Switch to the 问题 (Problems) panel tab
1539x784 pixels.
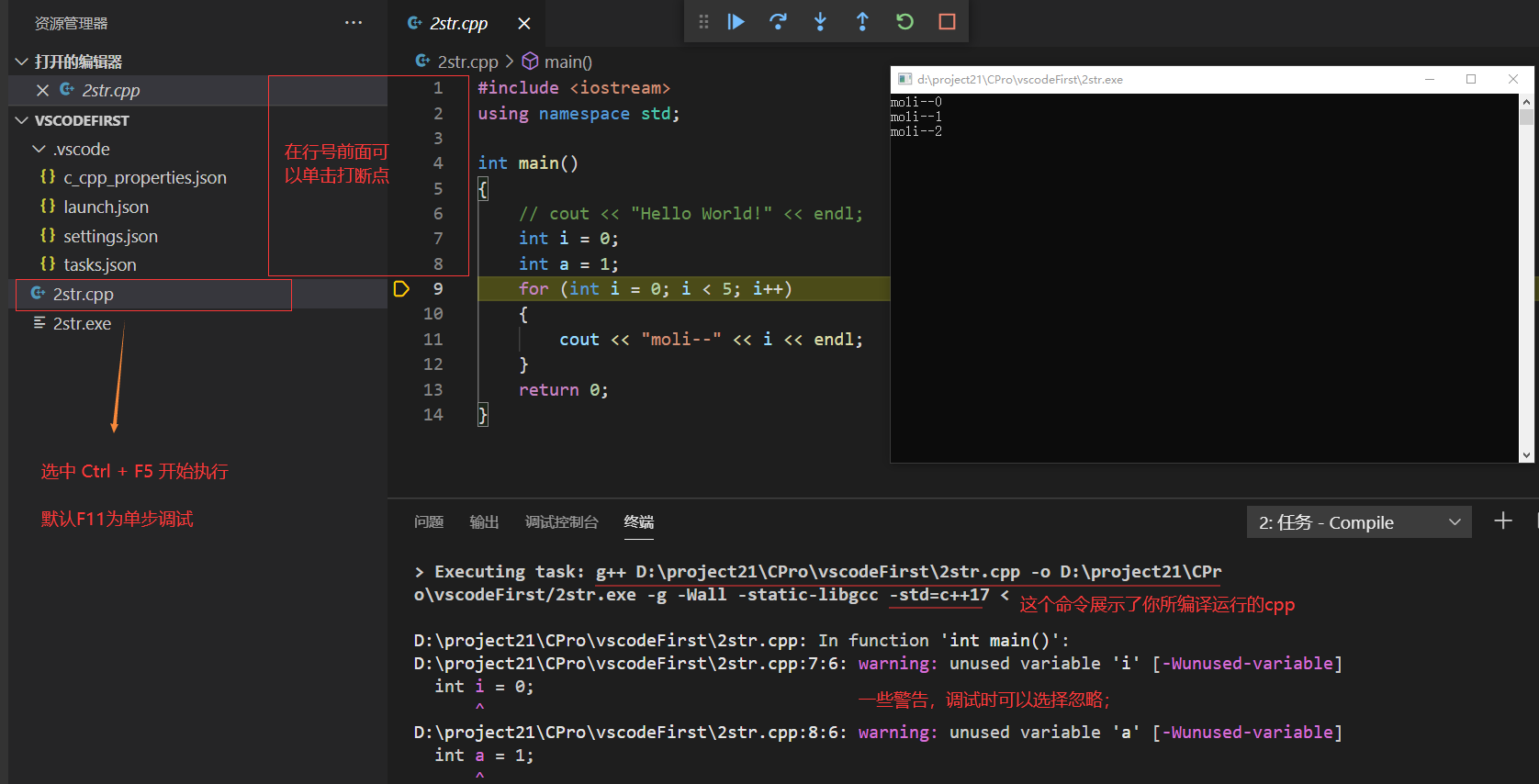[x=429, y=521]
